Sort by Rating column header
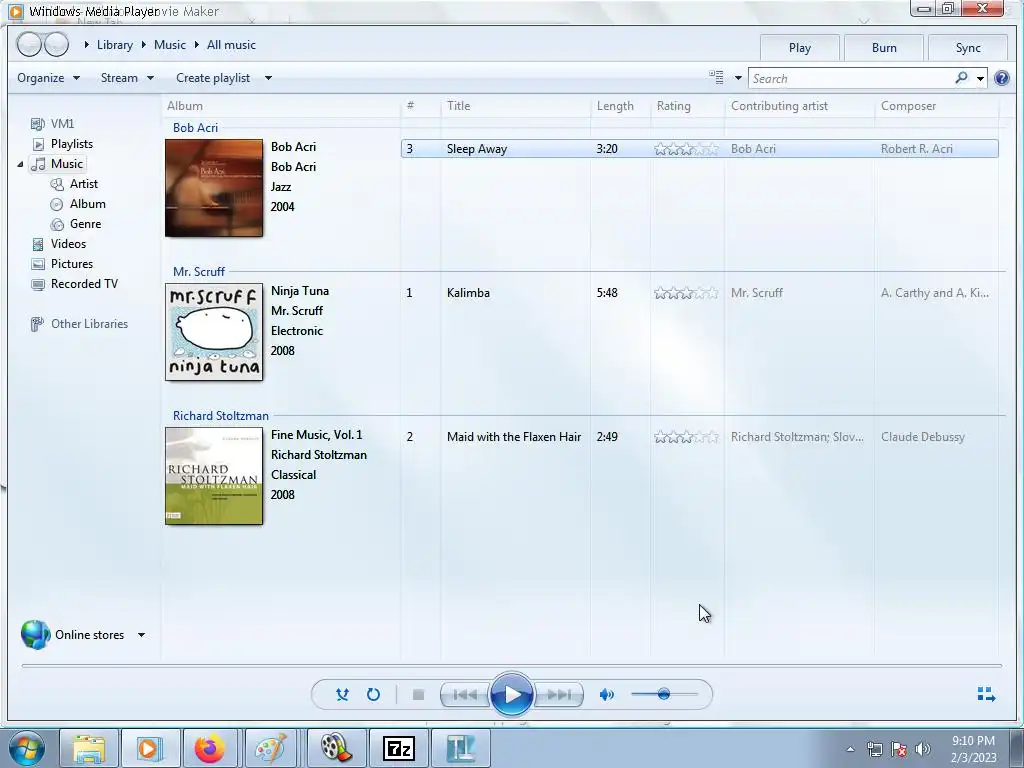Viewport: 1024px width, 768px height. (x=673, y=106)
